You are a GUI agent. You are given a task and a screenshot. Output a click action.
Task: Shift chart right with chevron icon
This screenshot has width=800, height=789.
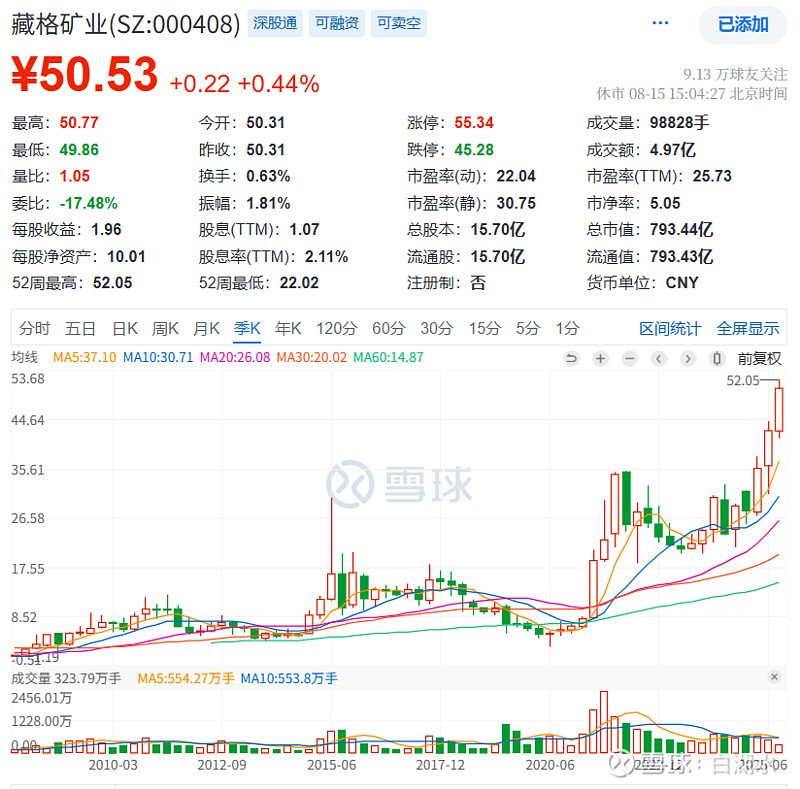[688, 359]
